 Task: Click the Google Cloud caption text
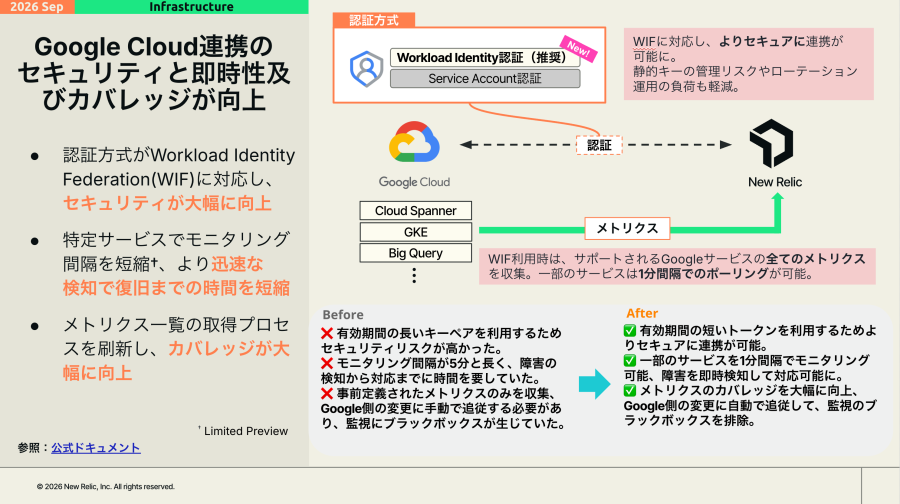(414, 182)
